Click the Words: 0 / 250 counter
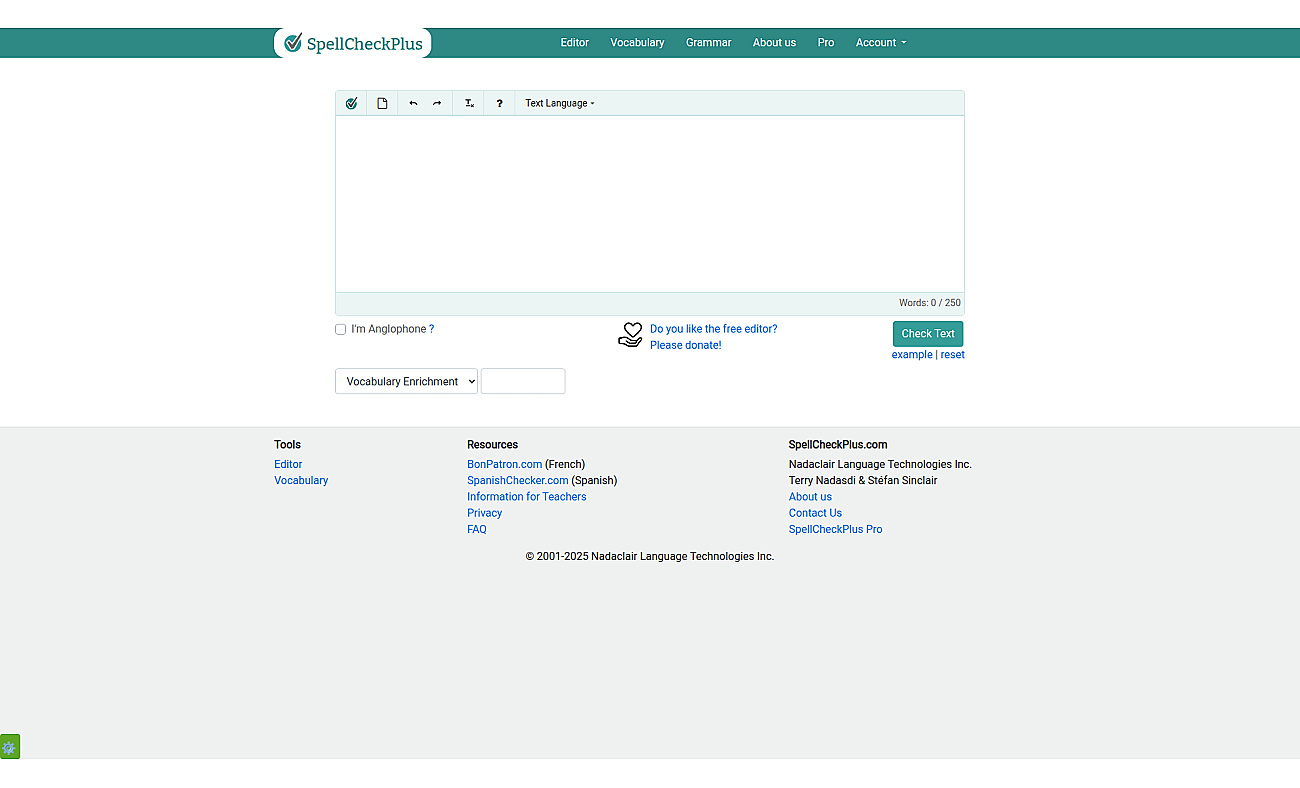Screen dimensions: 1300x788 tap(929, 303)
